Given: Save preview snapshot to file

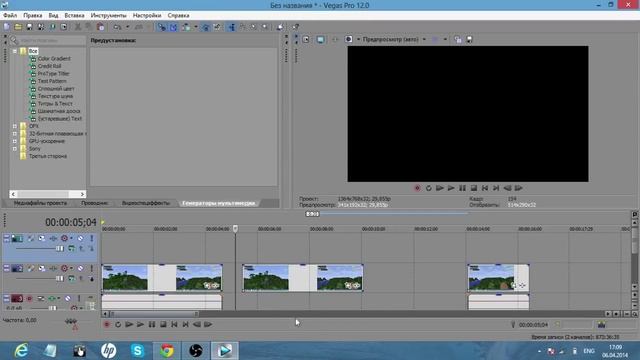Looking at the screenshot, I should pyautogui.click(x=469, y=40).
